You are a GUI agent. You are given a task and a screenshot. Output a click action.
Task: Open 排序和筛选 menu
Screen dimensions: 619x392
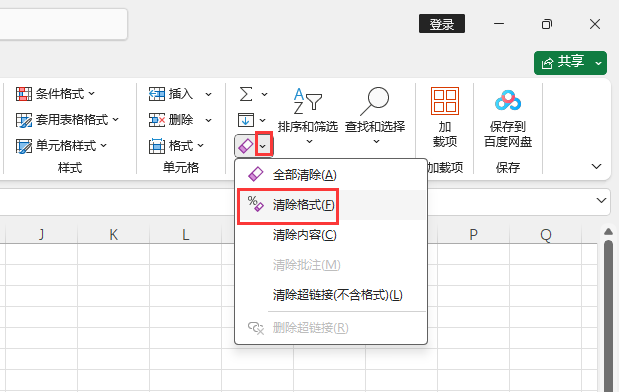[308, 116]
